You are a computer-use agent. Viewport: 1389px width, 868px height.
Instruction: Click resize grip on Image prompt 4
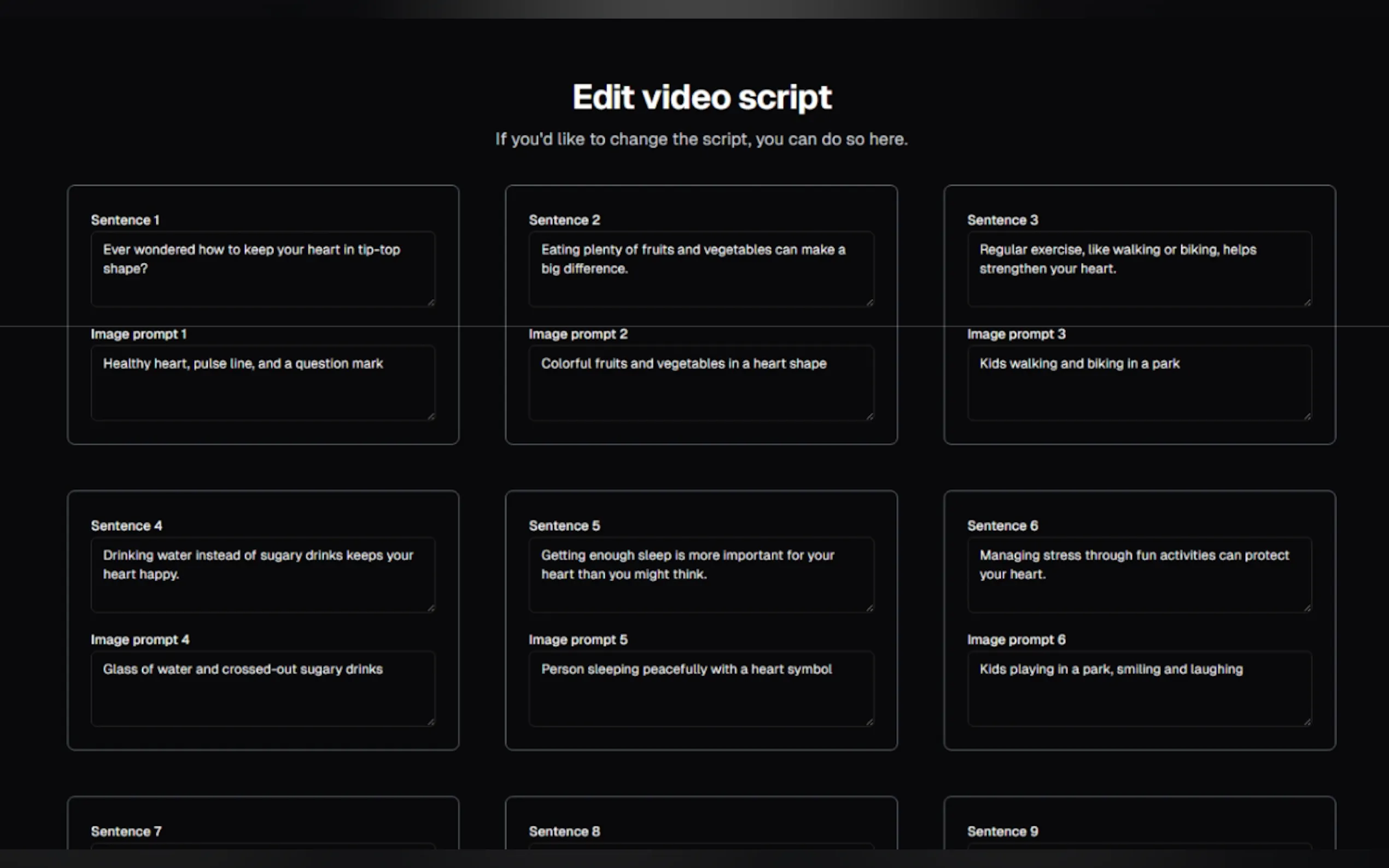coord(431,722)
